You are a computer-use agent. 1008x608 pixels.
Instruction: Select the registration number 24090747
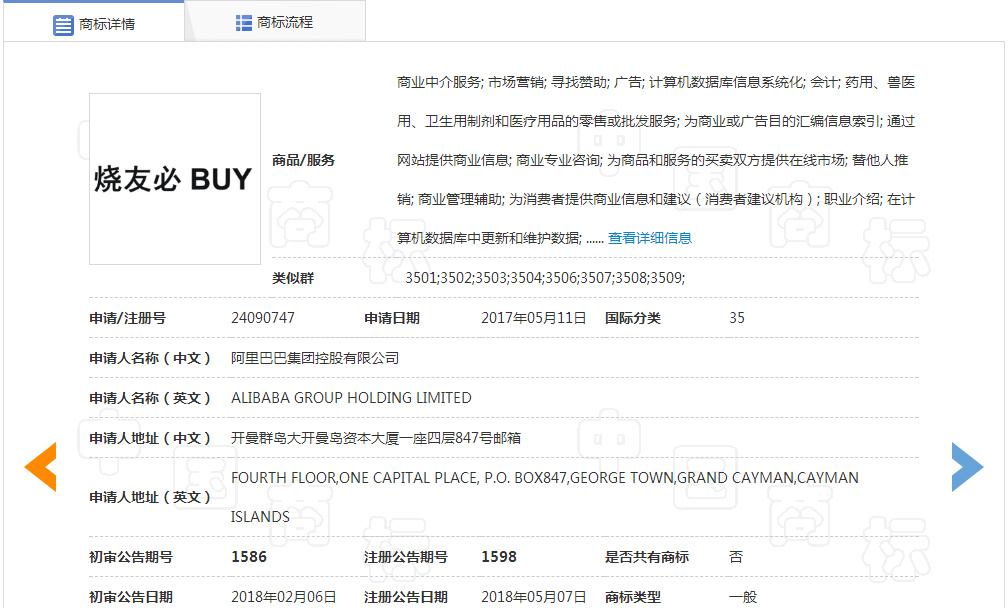point(263,318)
